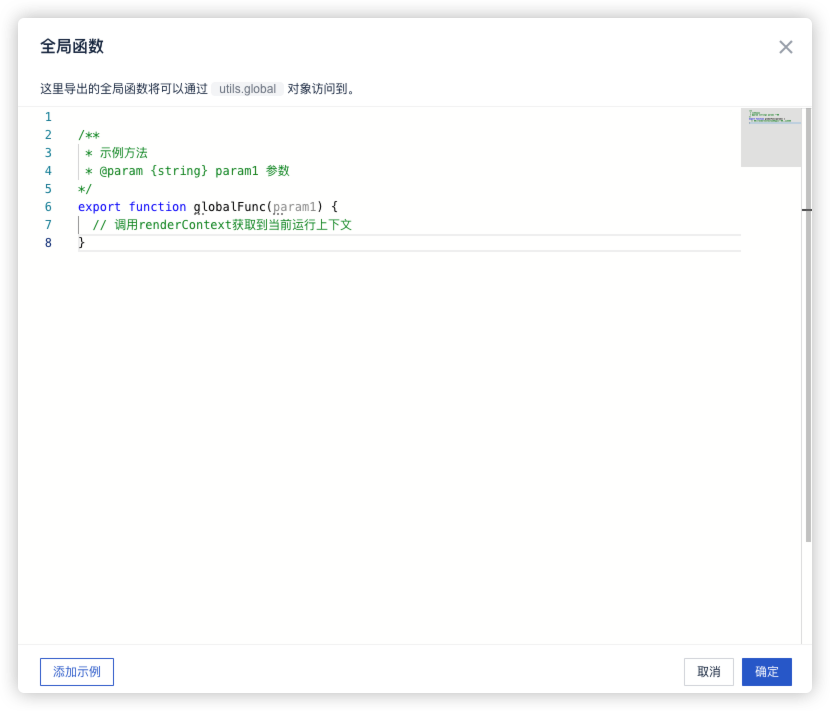Click the function keyword in line 6
Viewport: 830px width, 711px height.
click(x=157, y=207)
